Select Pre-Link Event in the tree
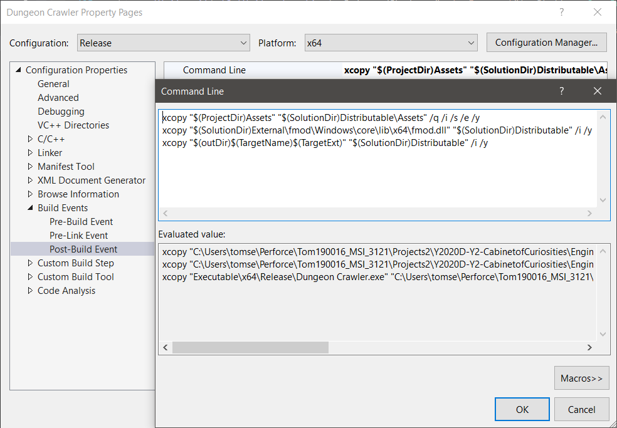This screenshot has width=617, height=428. point(78,235)
